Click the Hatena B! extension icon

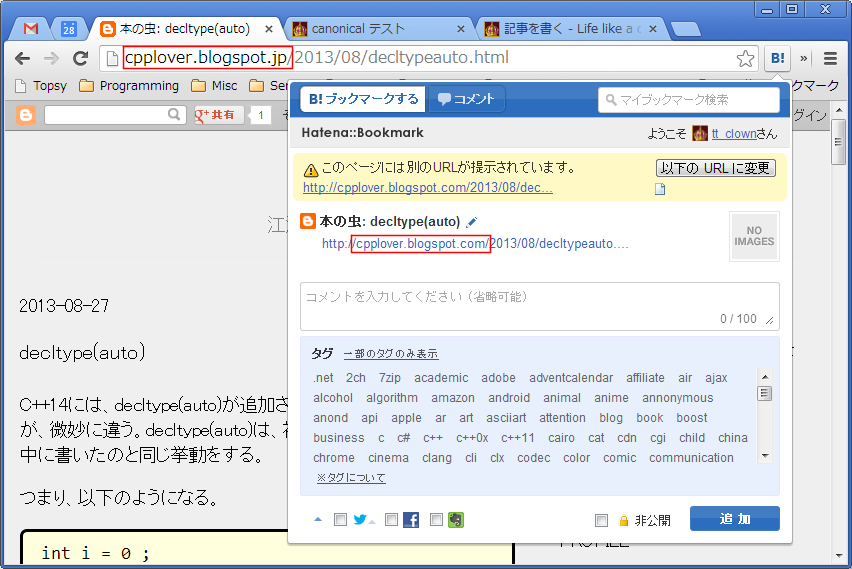click(778, 58)
